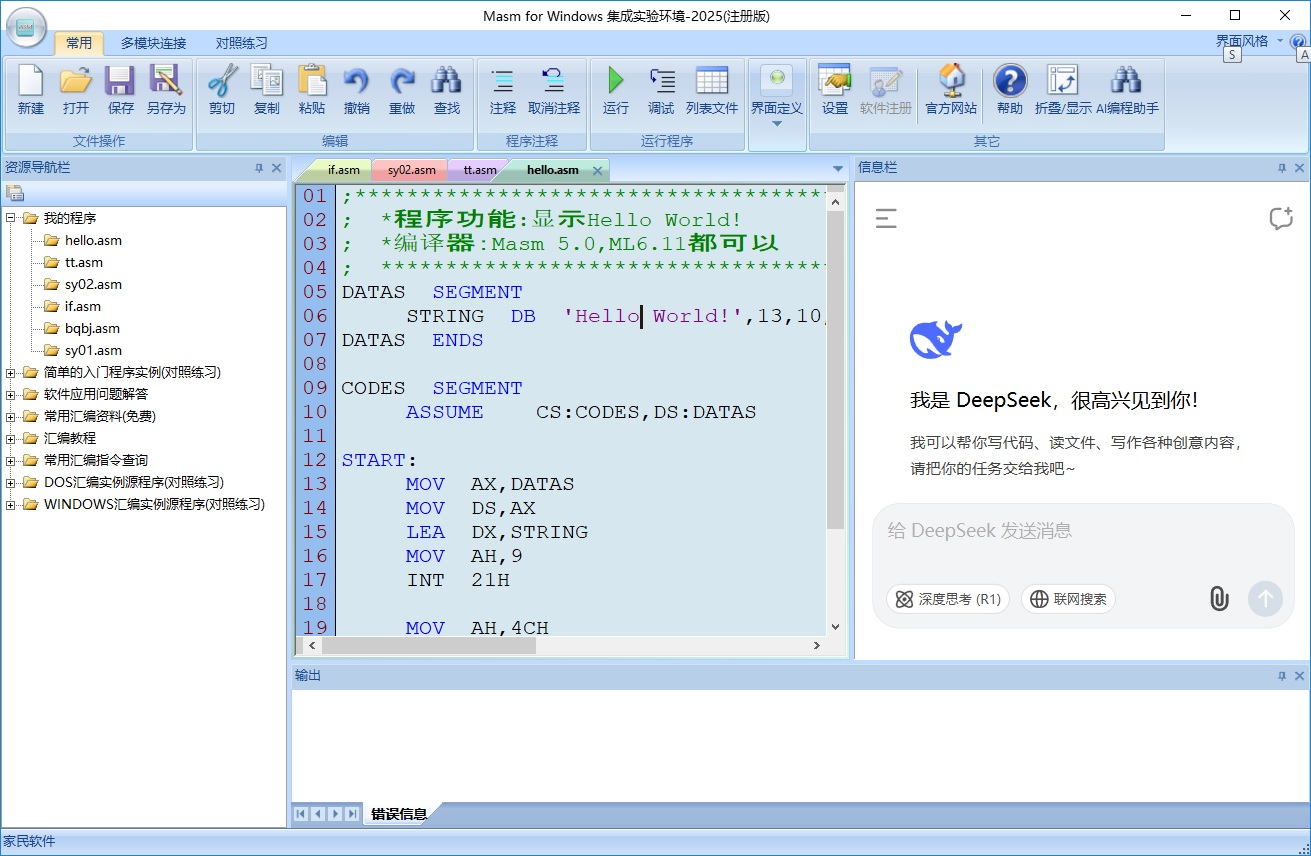Open the AI编程助手 binoculars icon
Image resolution: width=1311 pixels, height=856 pixels.
[1126, 81]
